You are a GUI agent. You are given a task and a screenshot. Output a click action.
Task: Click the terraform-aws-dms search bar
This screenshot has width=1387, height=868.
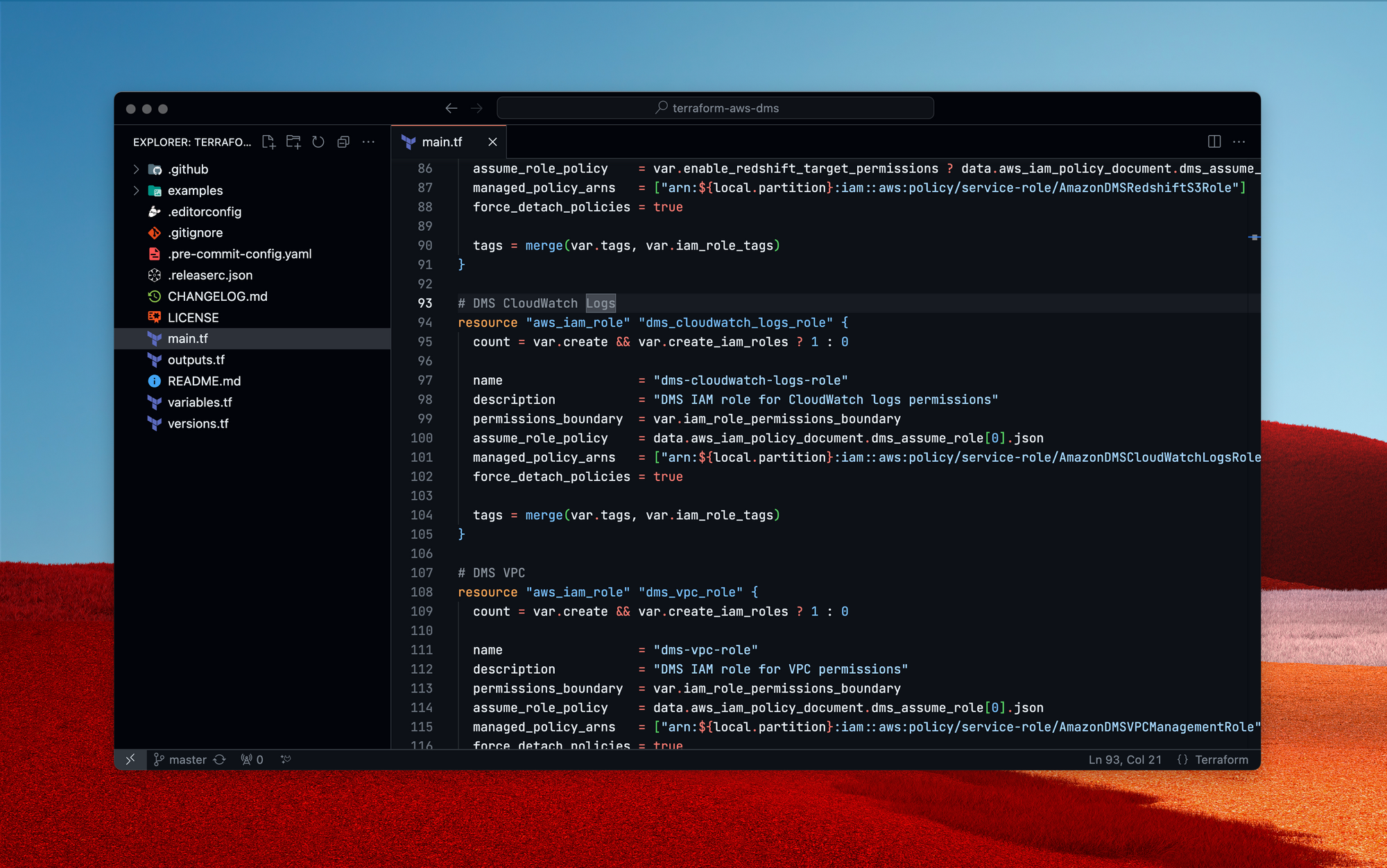click(716, 108)
